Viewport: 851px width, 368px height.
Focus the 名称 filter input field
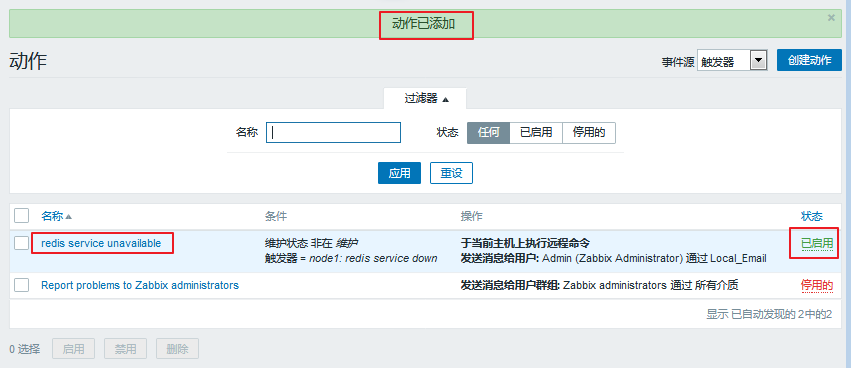333,132
